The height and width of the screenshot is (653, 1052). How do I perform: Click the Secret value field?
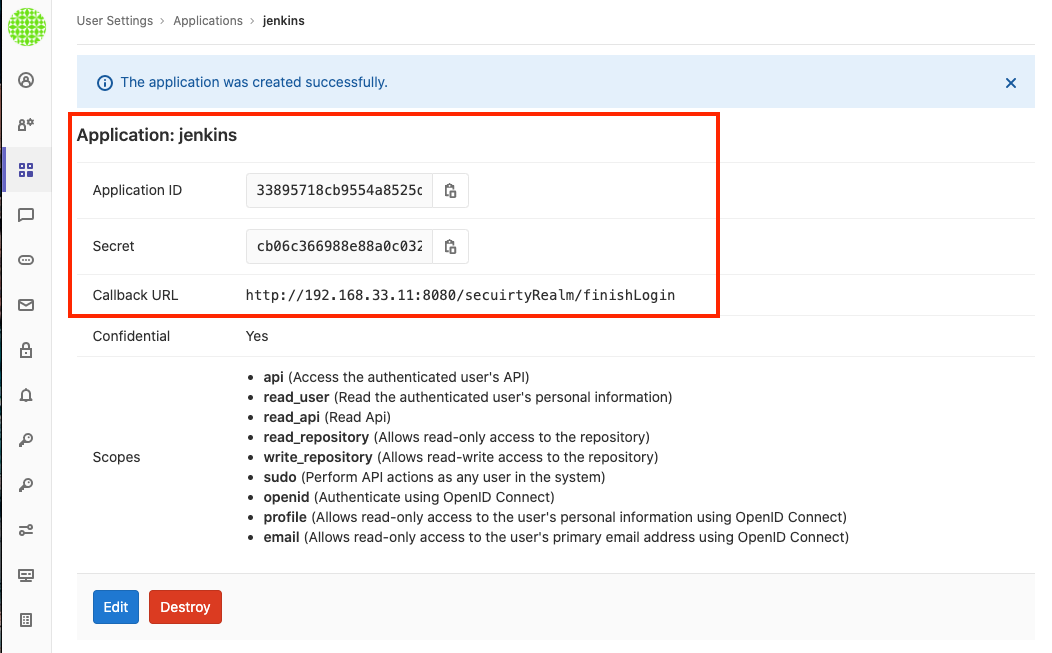pyautogui.click(x=339, y=247)
